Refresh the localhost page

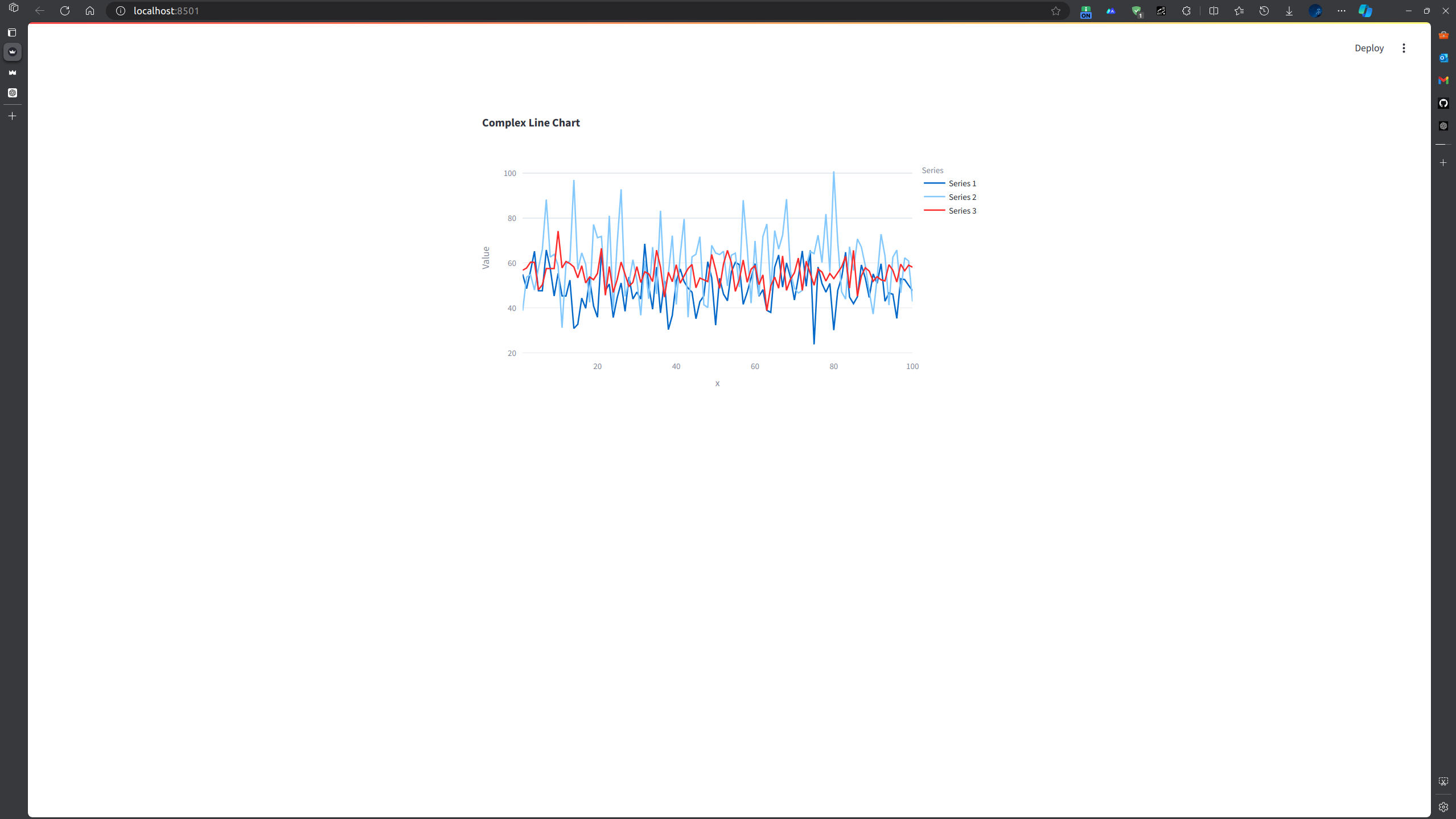65,11
